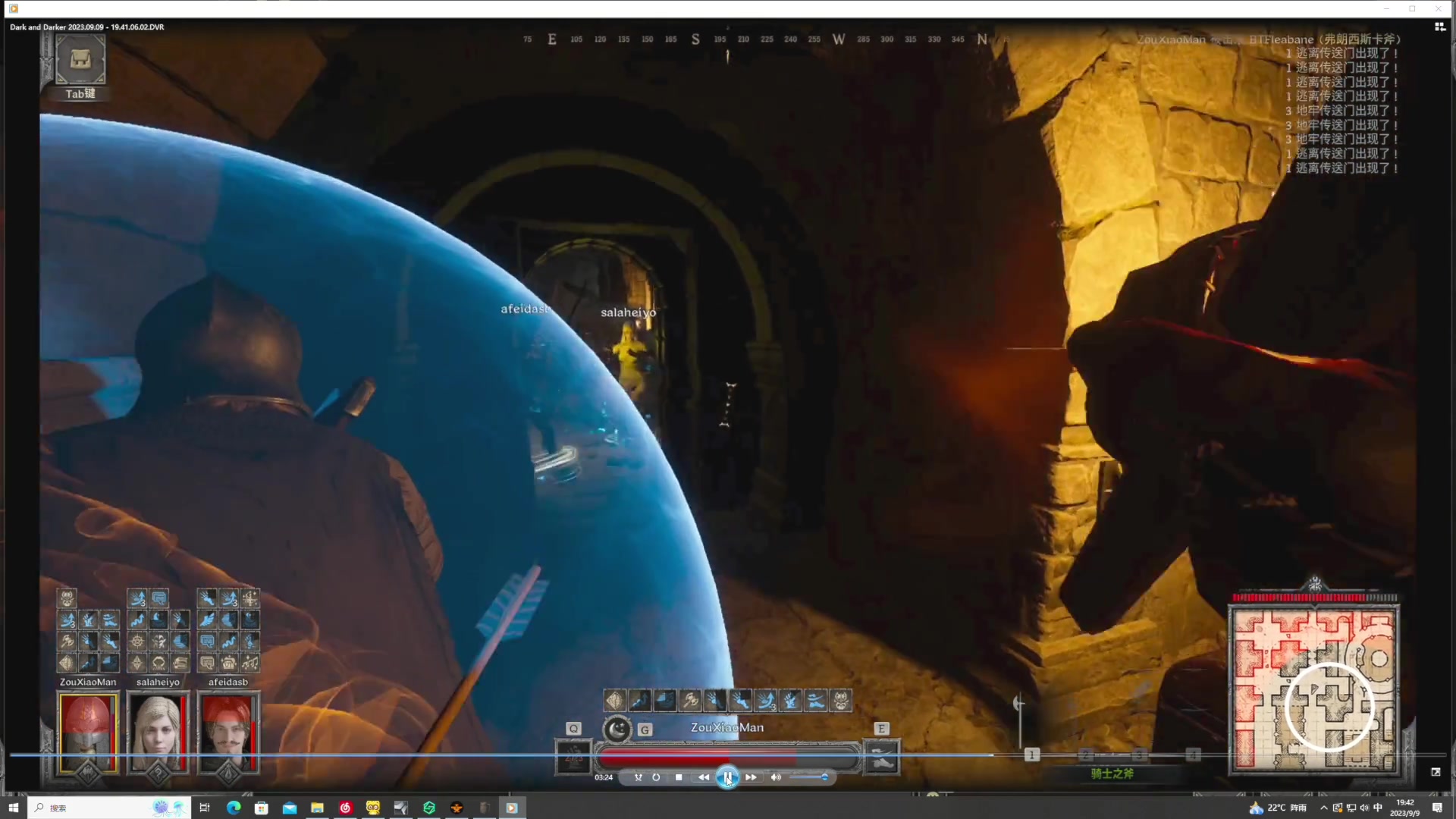
Task: Click the Tab key inventory bag icon
Action: tap(80, 61)
